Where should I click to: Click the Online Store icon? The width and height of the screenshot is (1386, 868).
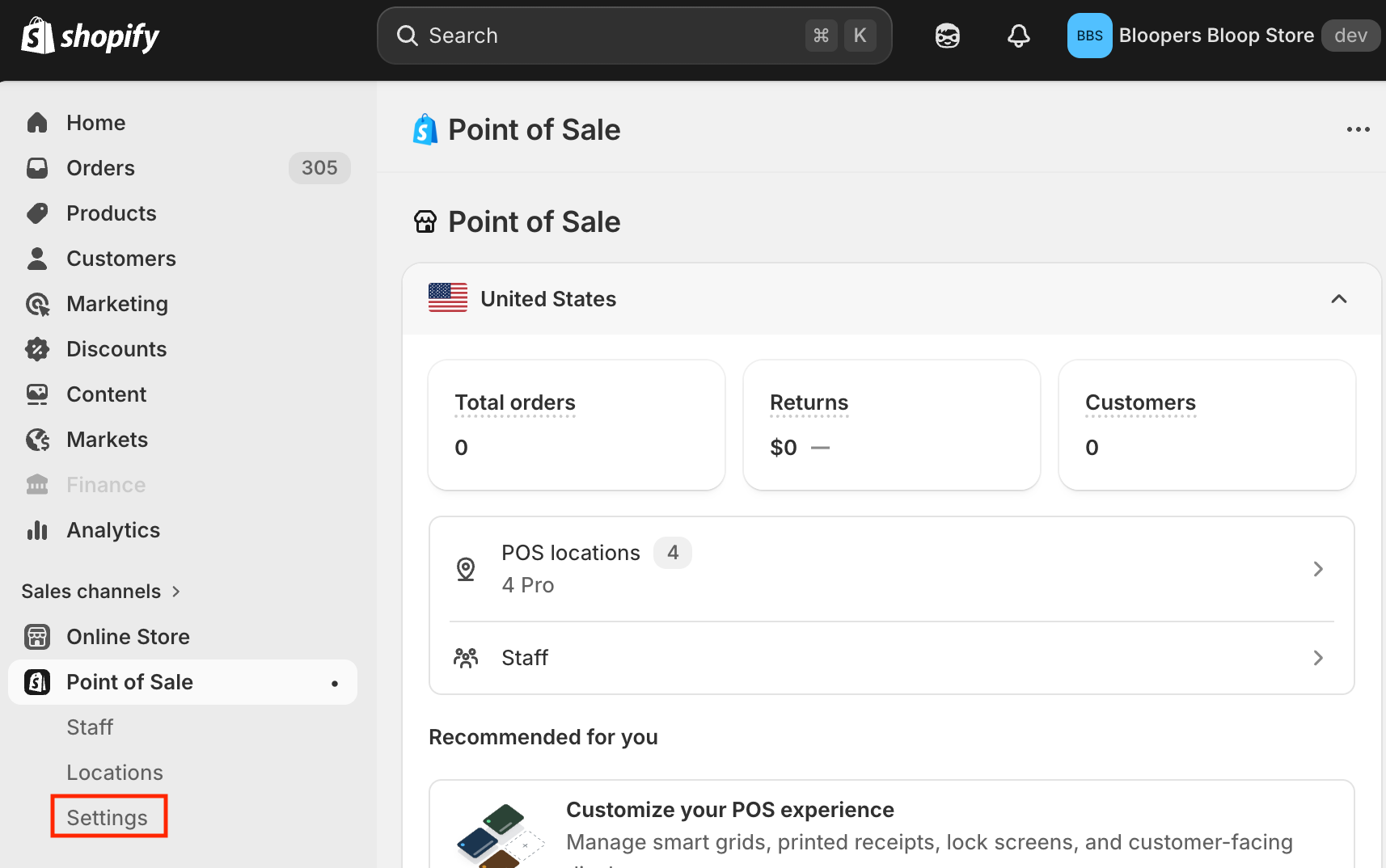pos(37,637)
